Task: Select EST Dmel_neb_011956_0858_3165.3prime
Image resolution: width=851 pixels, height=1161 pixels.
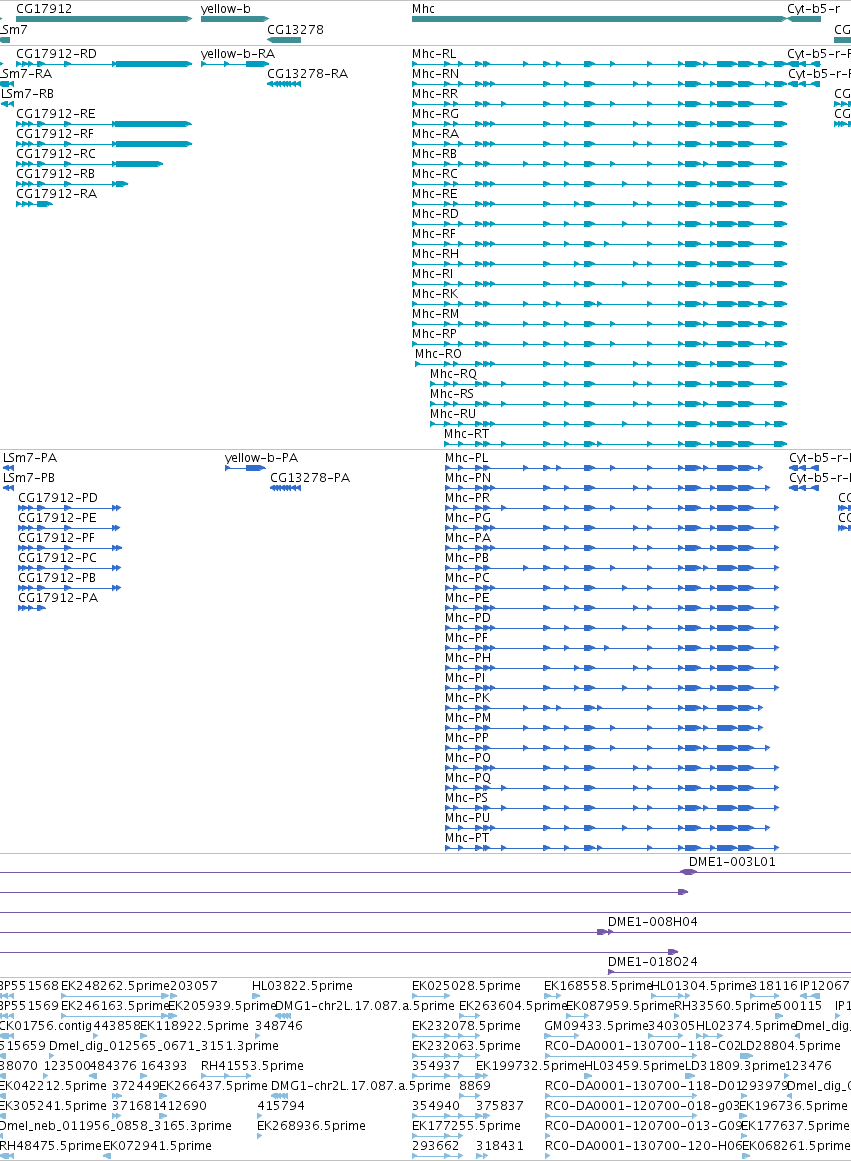Action: (x=115, y=1126)
